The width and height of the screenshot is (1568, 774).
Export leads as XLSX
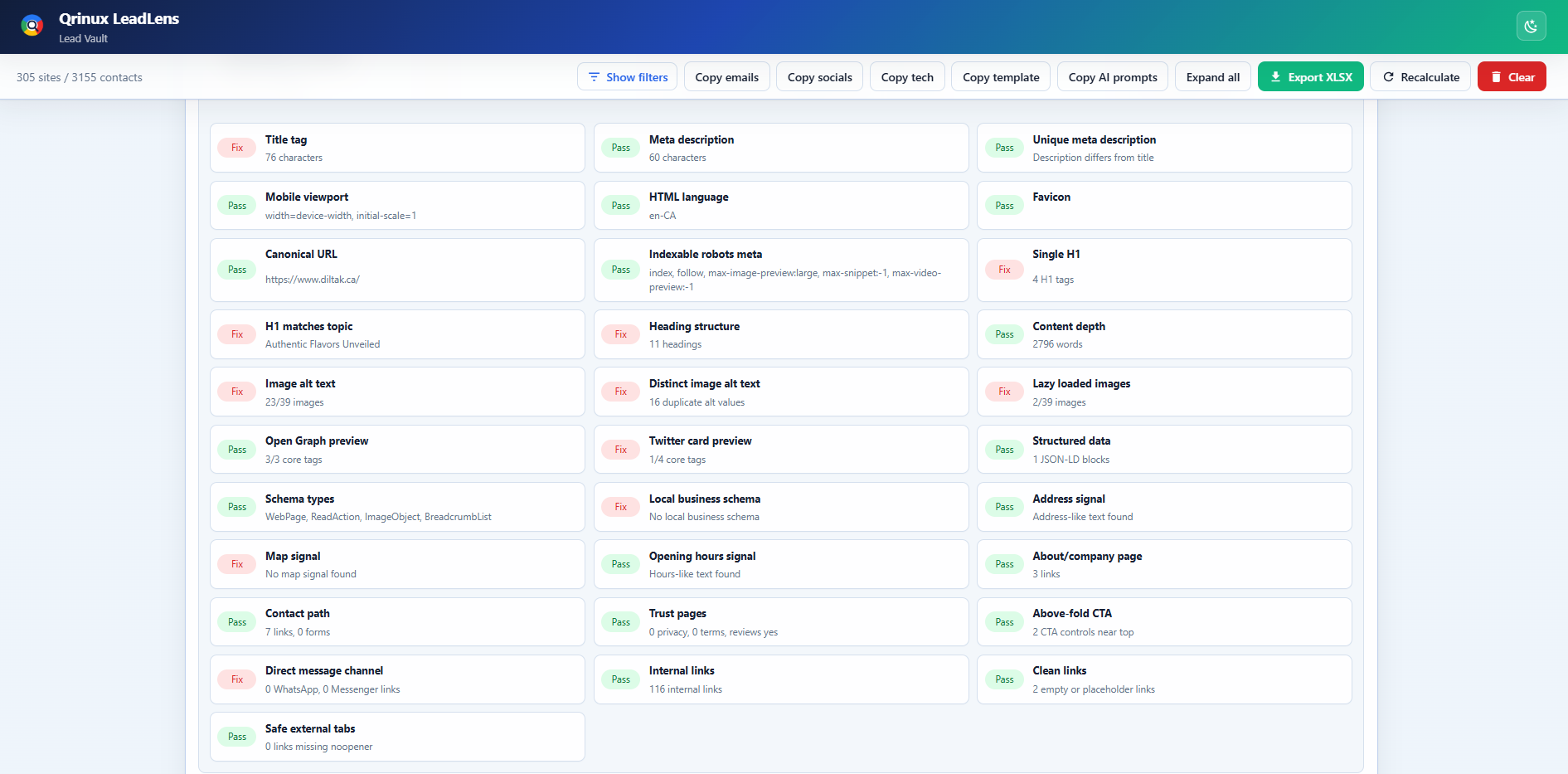(x=1311, y=77)
